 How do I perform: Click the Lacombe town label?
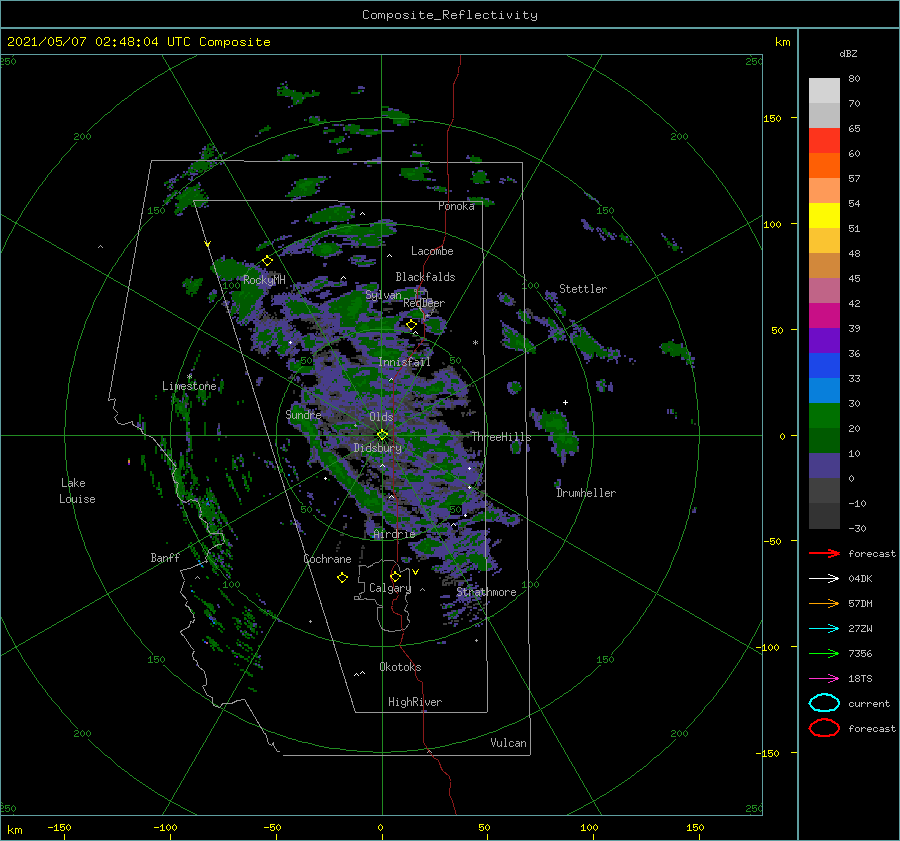[432, 251]
